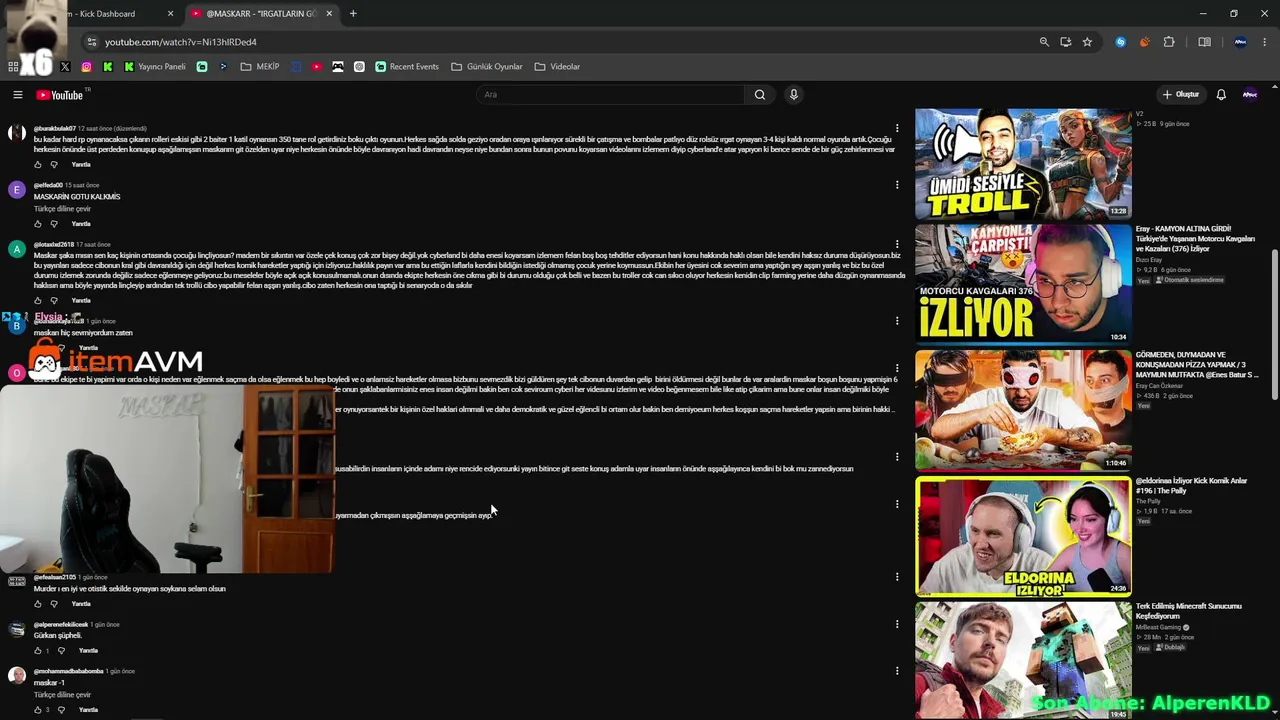
Task: Open the Extensions puzzle piece menu
Action: point(1169,42)
